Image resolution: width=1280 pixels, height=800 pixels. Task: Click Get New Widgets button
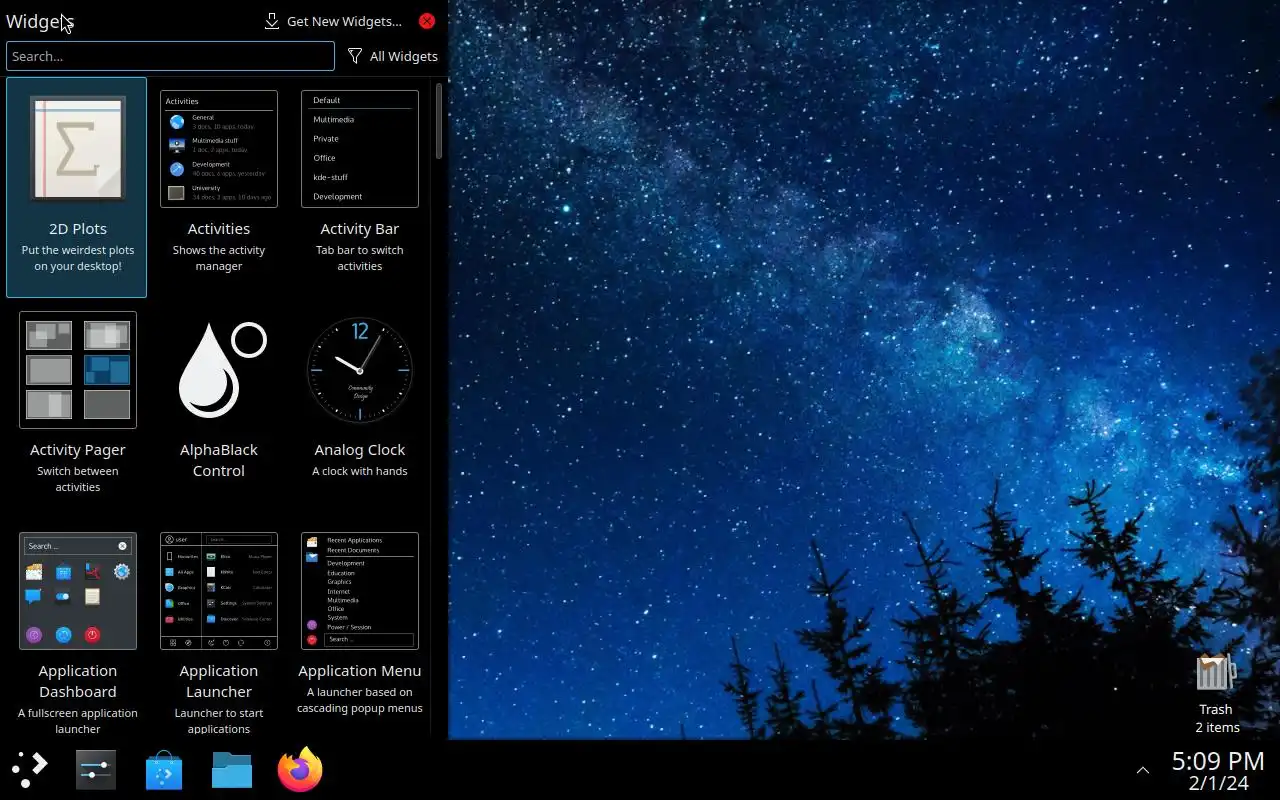[x=333, y=21]
